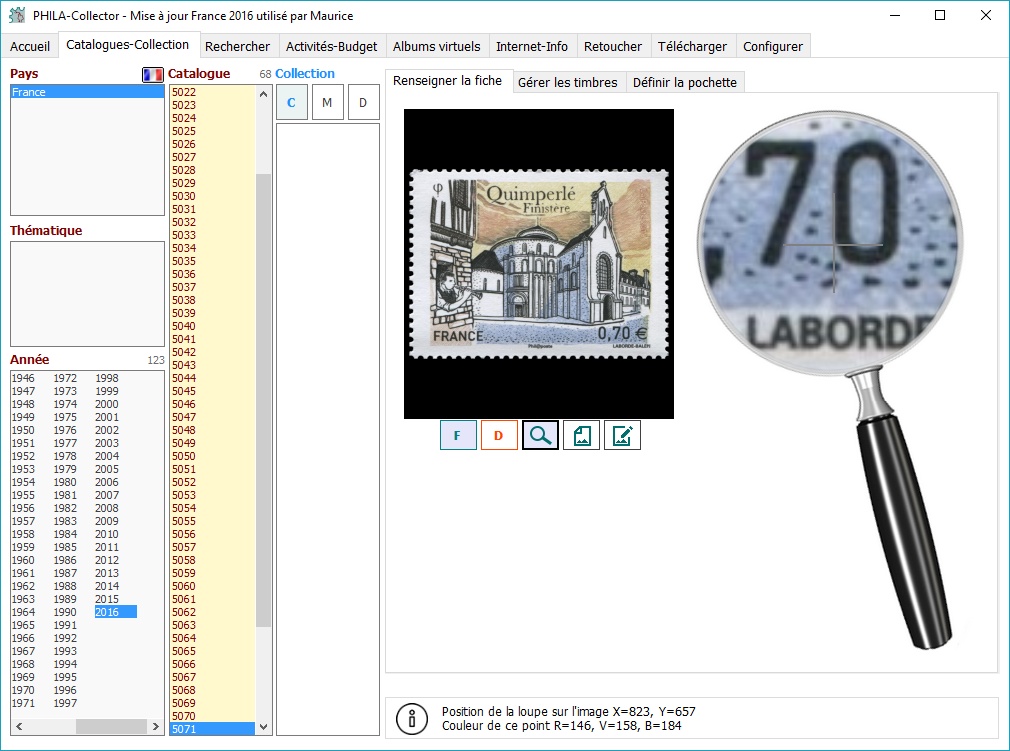Click the edit image pencil icon

[622, 435]
